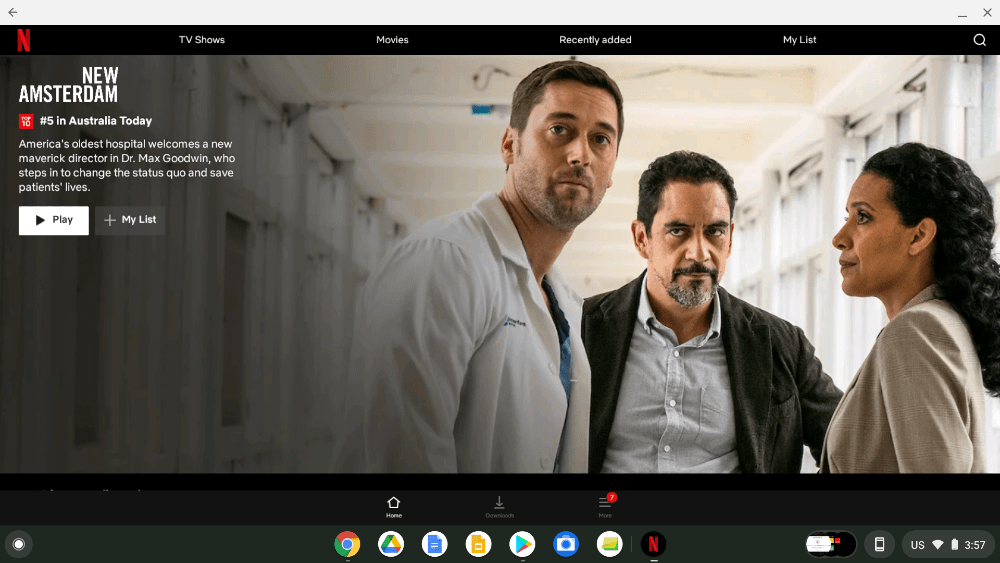This screenshot has height=563, width=1000.
Task: Minimize the Netflix window
Action: [962, 13]
